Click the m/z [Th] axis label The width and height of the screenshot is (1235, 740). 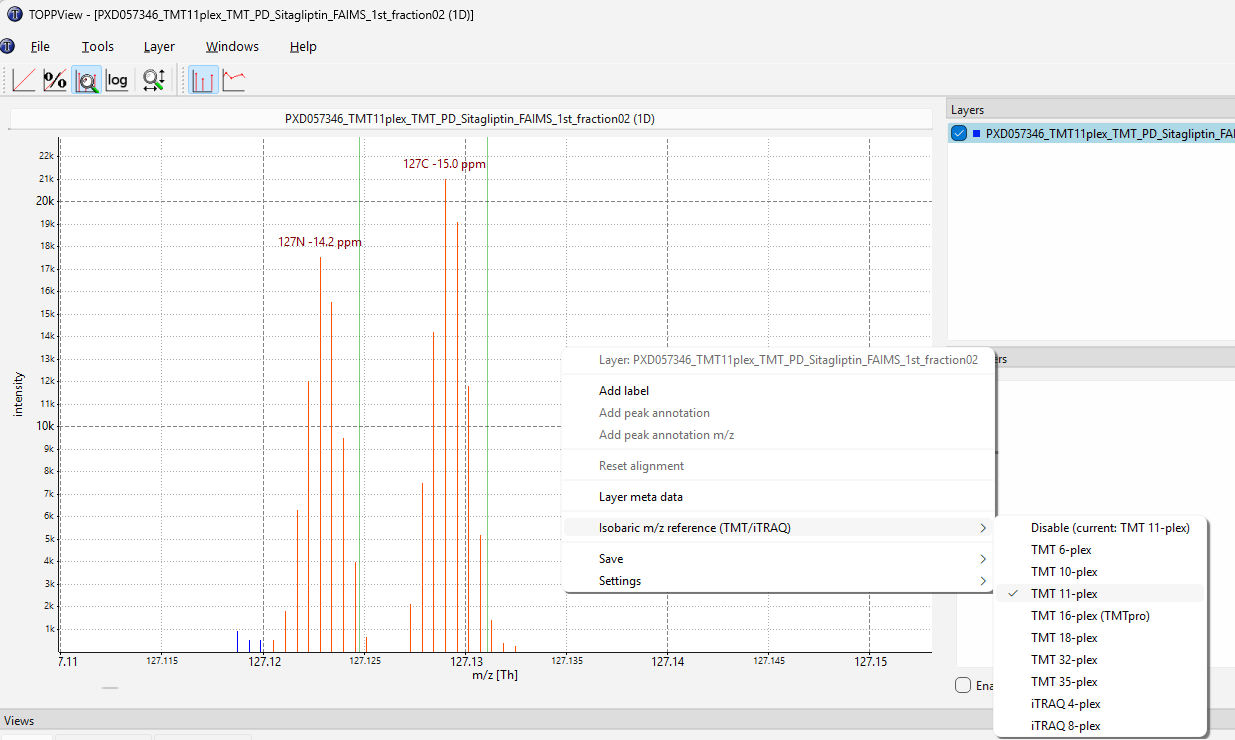click(495, 675)
